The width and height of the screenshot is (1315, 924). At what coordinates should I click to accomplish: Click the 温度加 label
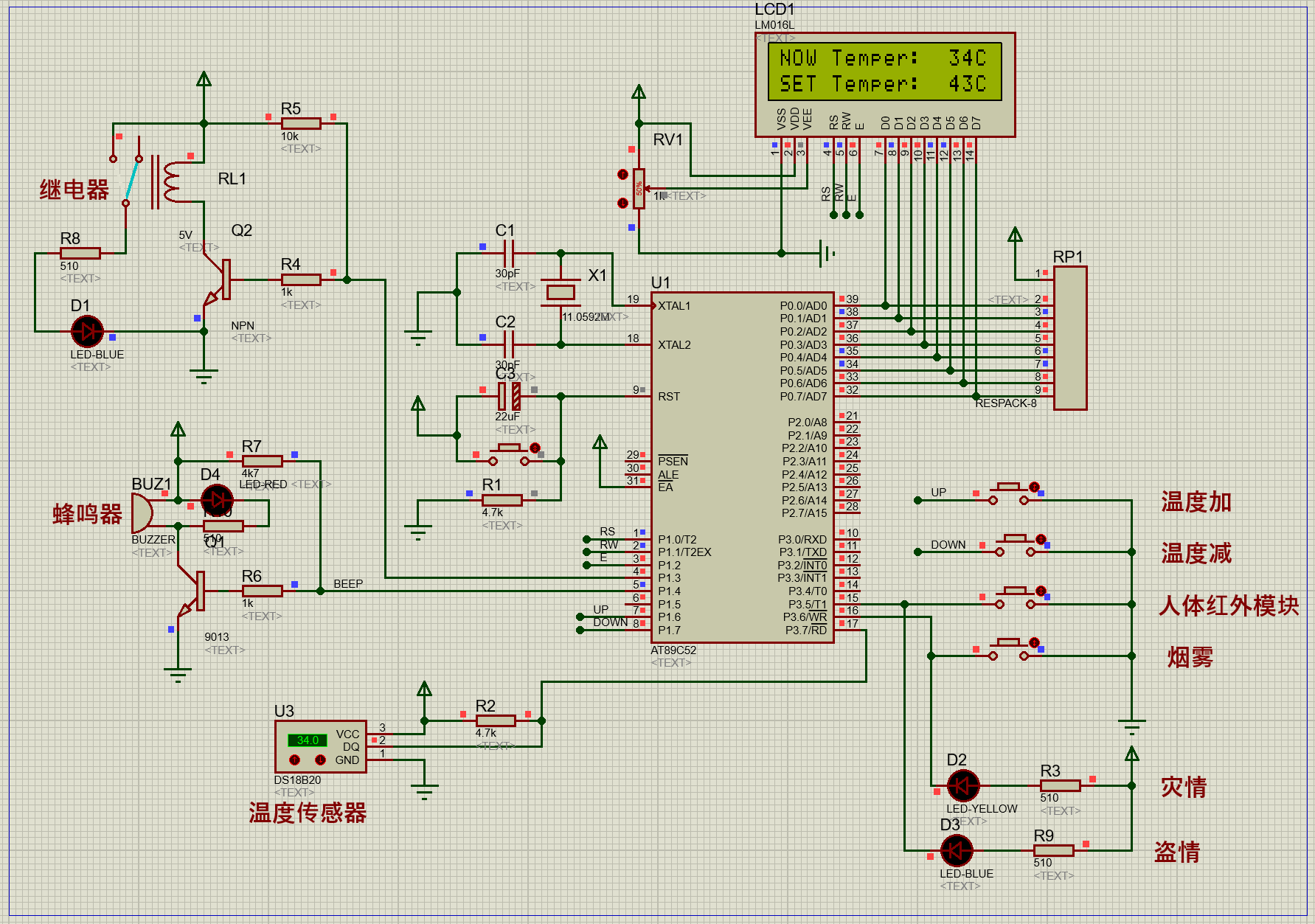(x=1196, y=501)
